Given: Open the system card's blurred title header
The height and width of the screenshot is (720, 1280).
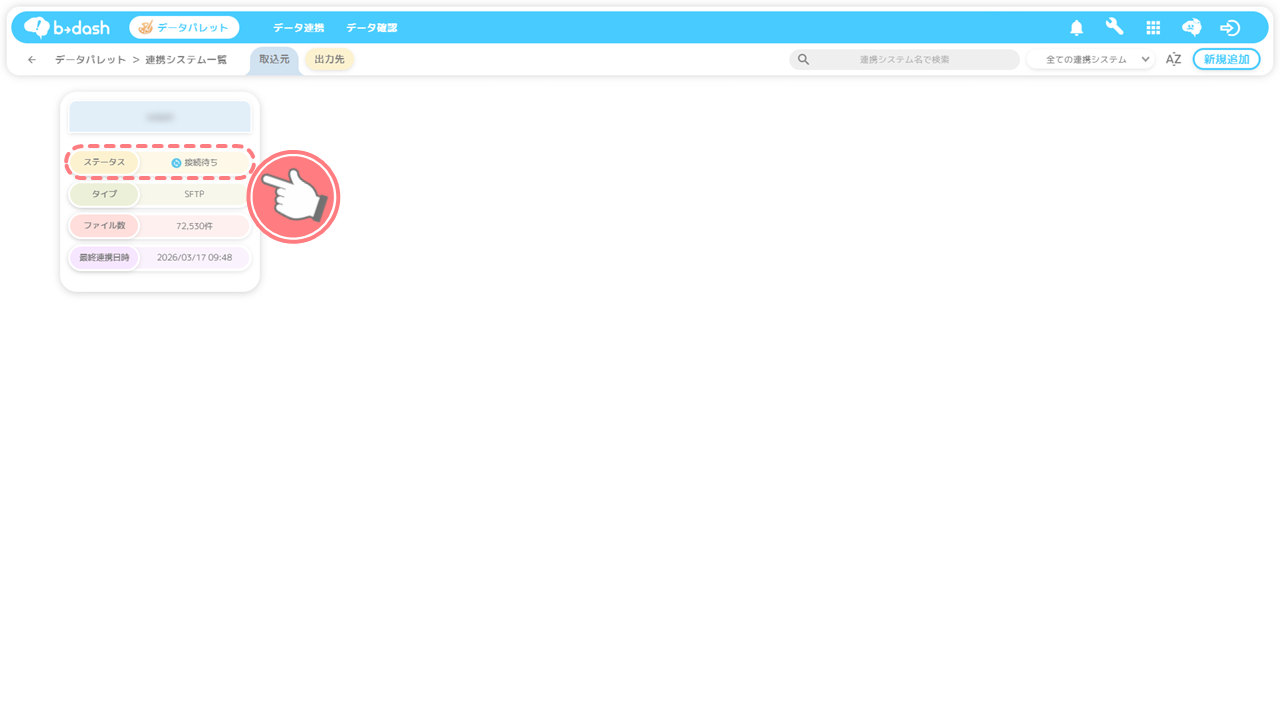Looking at the screenshot, I should tap(160, 117).
